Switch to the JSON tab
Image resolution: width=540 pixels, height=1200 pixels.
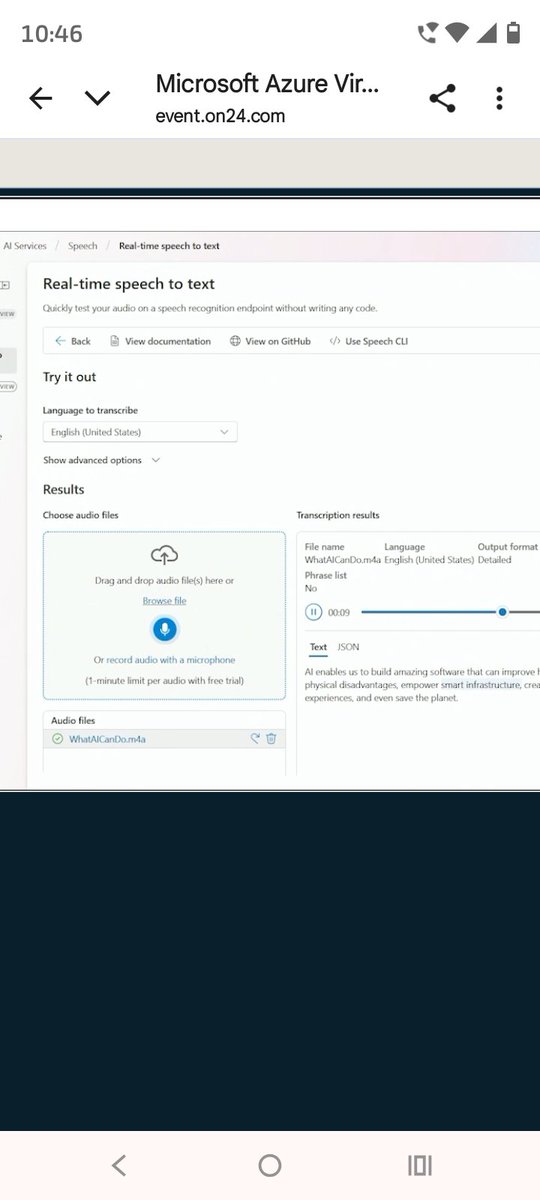coord(348,647)
